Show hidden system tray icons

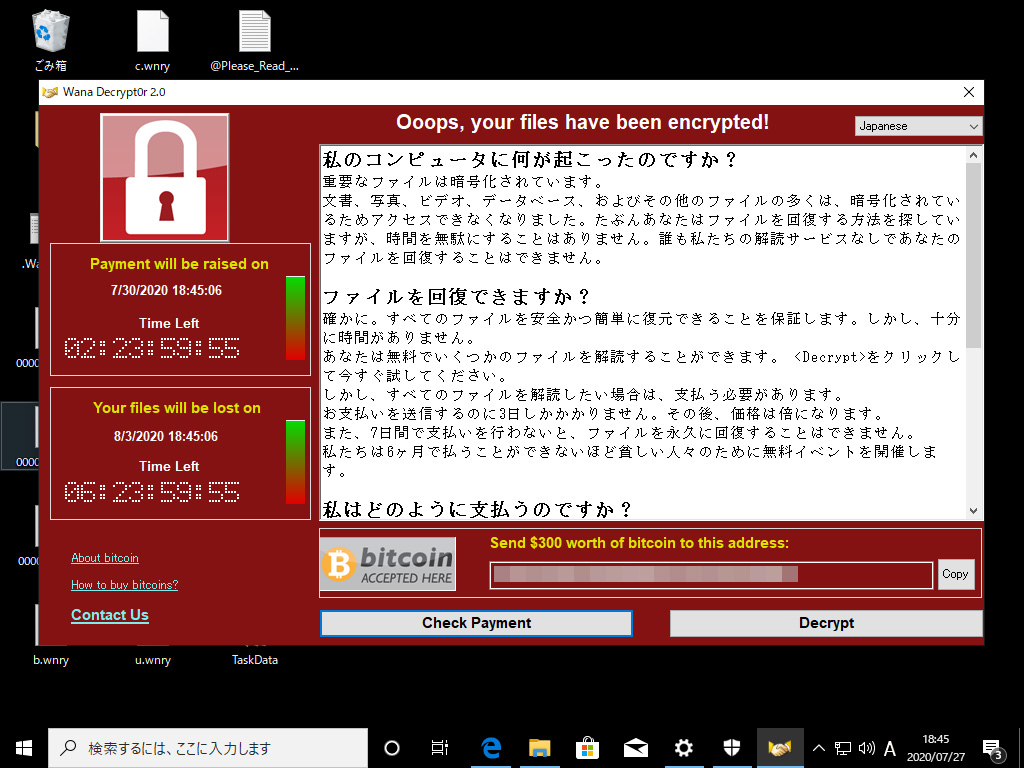(819, 748)
